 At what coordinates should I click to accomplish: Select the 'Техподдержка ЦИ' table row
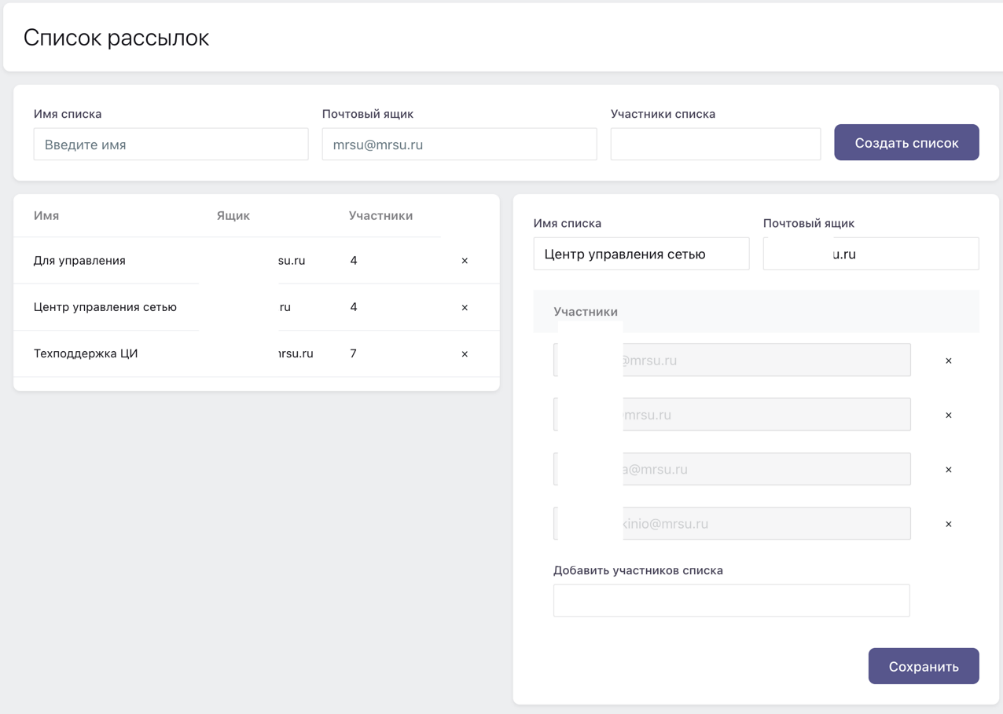(x=257, y=354)
